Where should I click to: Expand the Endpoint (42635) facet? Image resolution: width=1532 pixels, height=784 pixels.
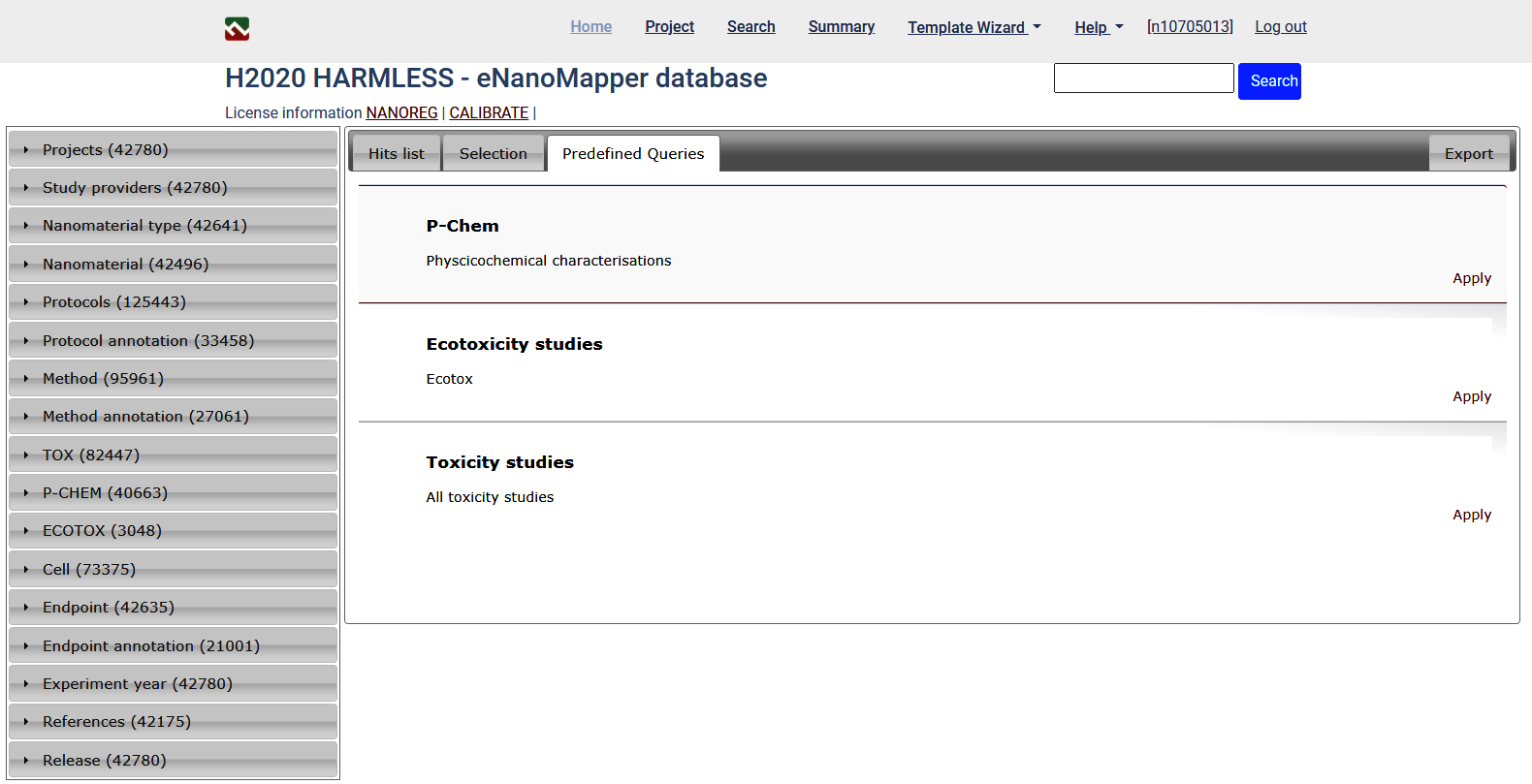pos(174,608)
